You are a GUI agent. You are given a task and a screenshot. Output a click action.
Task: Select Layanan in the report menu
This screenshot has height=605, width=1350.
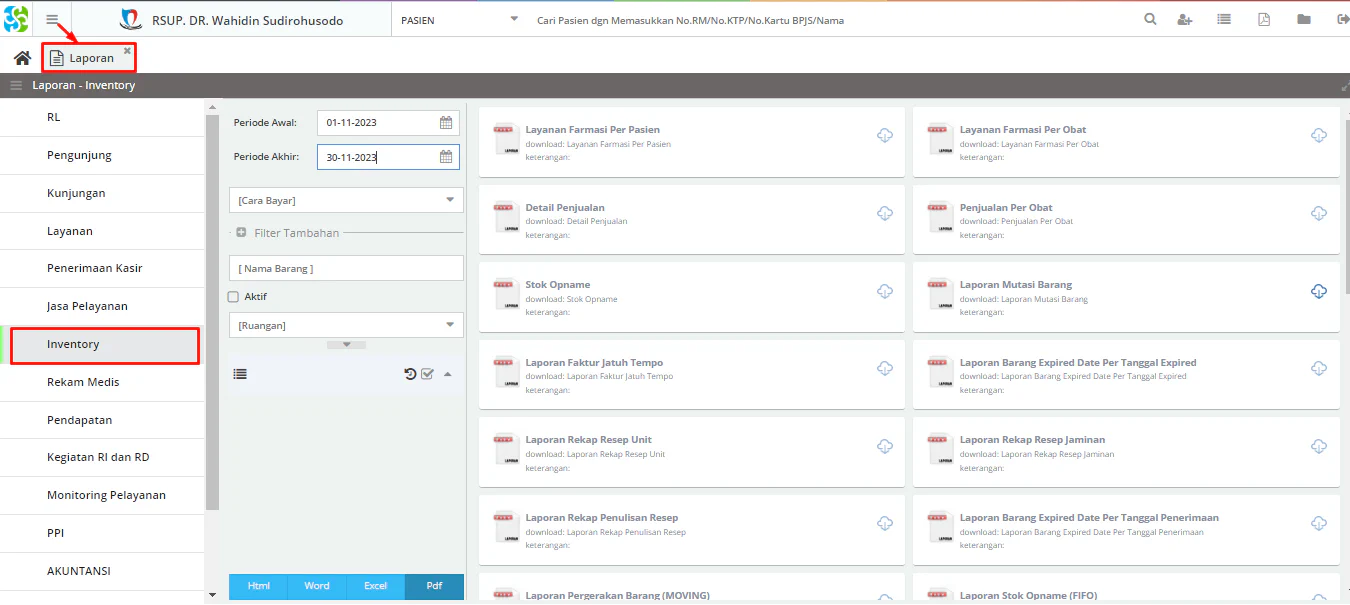(102, 231)
